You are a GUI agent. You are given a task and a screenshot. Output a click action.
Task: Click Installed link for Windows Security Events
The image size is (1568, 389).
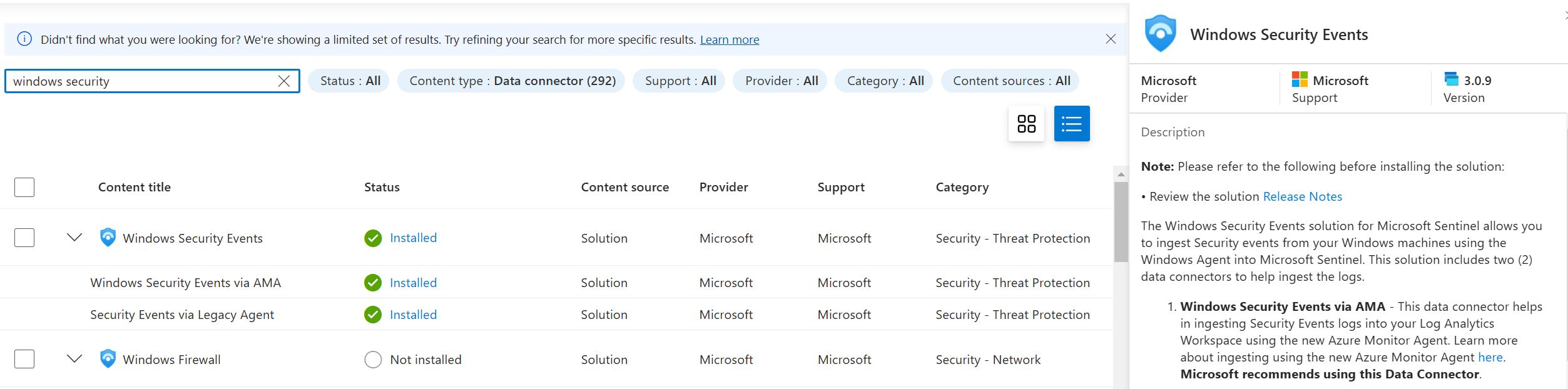click(x=413, y=238)
